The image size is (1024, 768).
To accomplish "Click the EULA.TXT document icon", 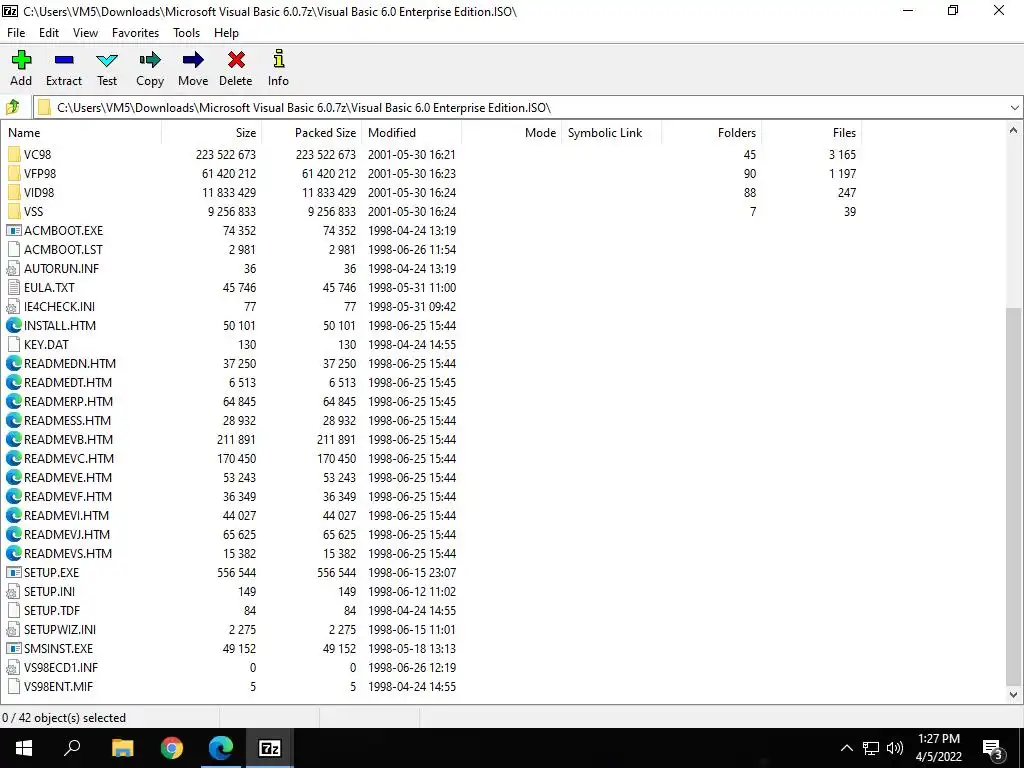I will point(14,287).
